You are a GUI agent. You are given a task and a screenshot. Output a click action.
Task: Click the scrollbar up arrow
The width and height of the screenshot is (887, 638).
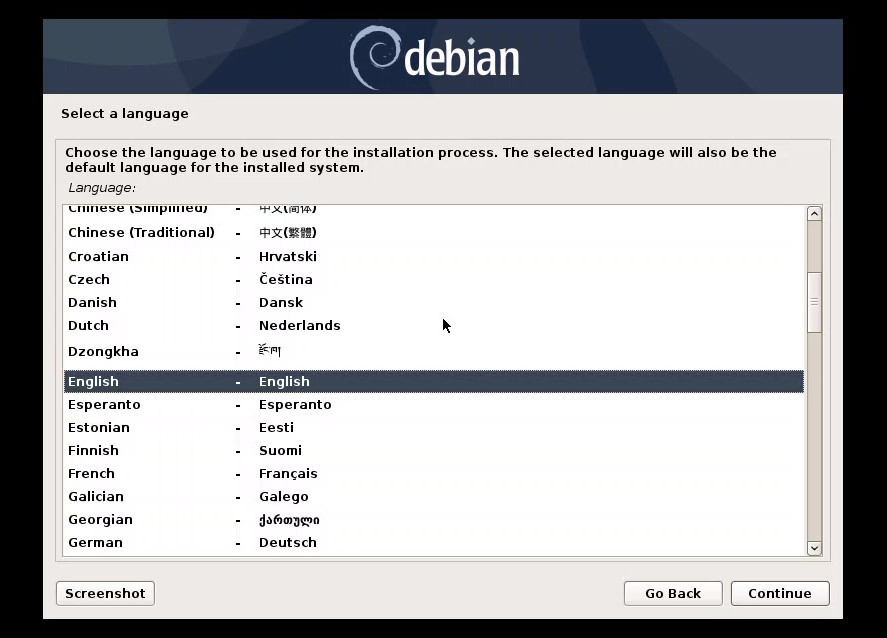click(x=813, y=212)
